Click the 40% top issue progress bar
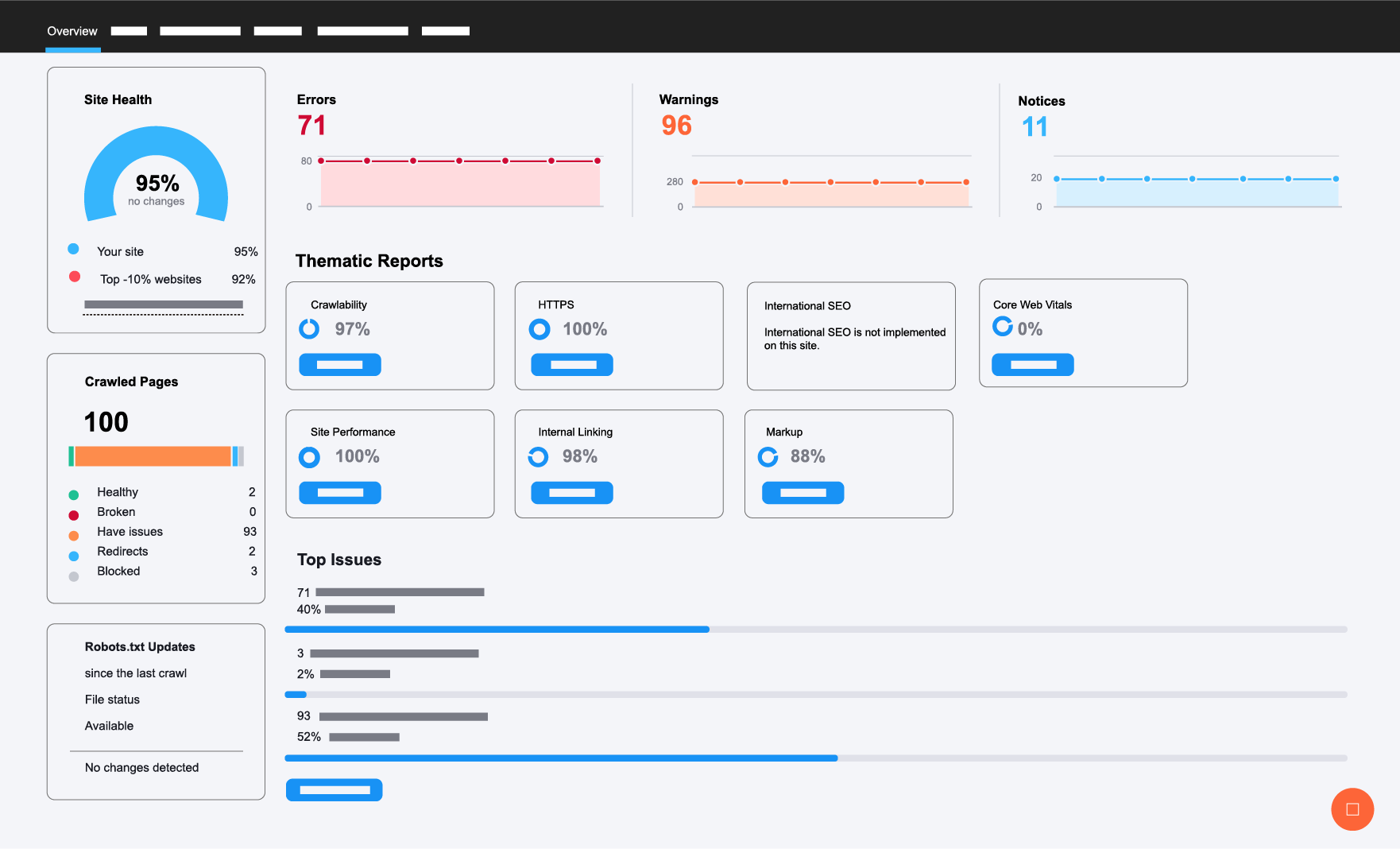This screenshot has height=849, width=1400. coord(815,630)
